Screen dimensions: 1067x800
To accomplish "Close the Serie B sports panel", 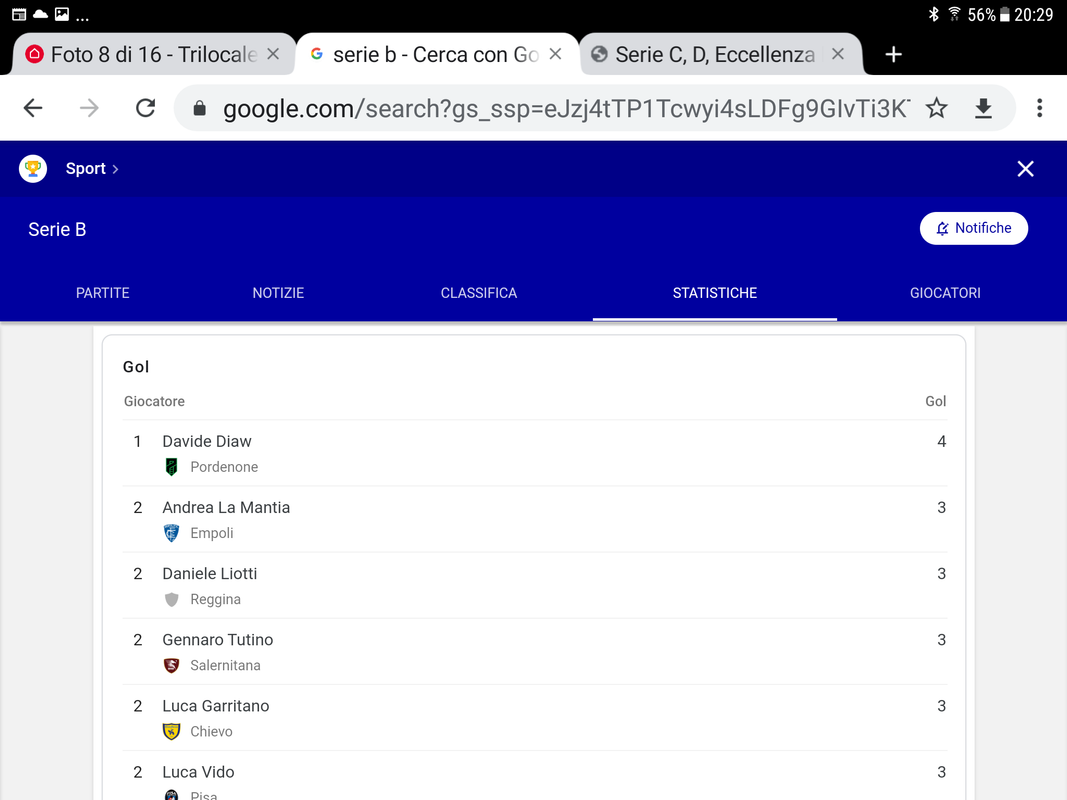I will pyautogui.click(x=1025, y=169).
